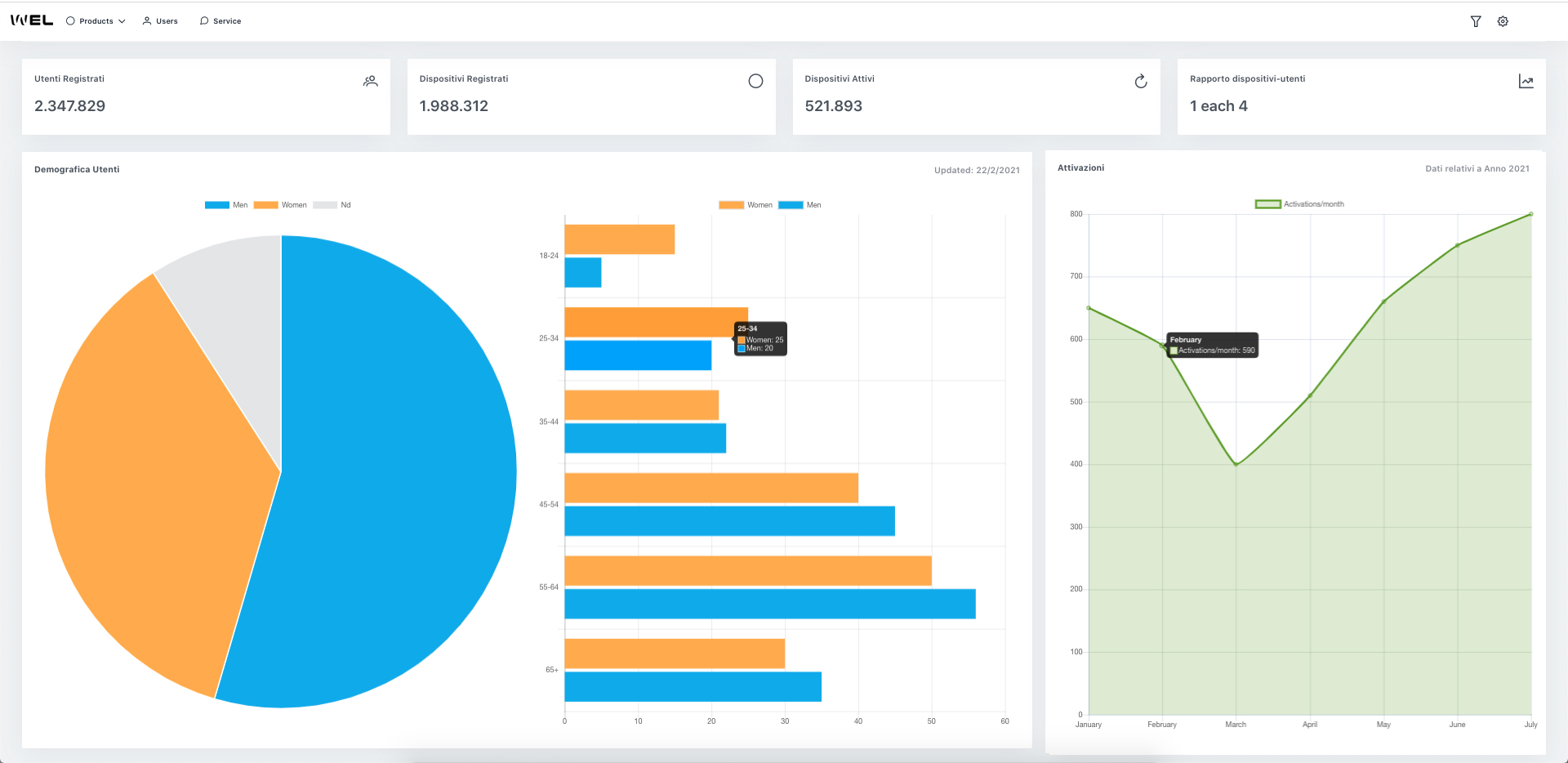Click the Men bar for 45-54

tap(730, 521)
